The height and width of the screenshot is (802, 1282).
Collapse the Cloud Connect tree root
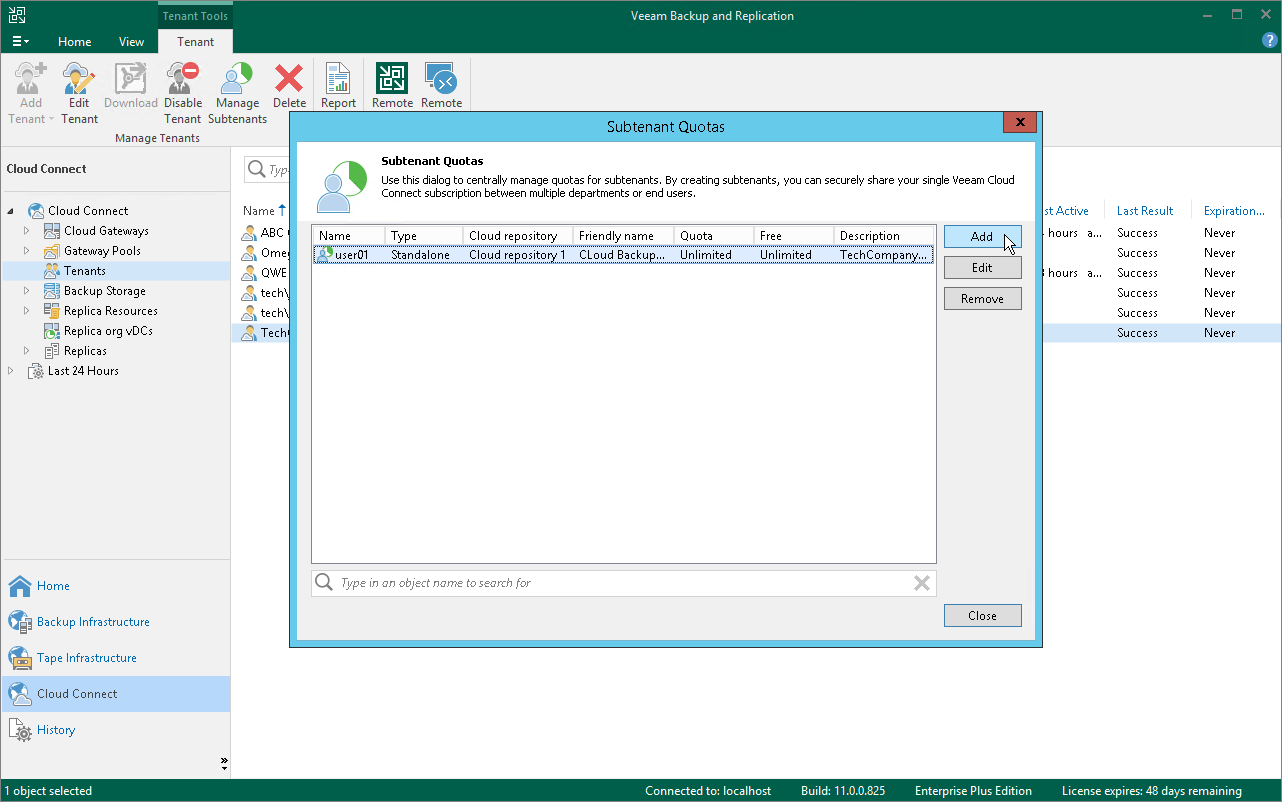pos(12,211)
